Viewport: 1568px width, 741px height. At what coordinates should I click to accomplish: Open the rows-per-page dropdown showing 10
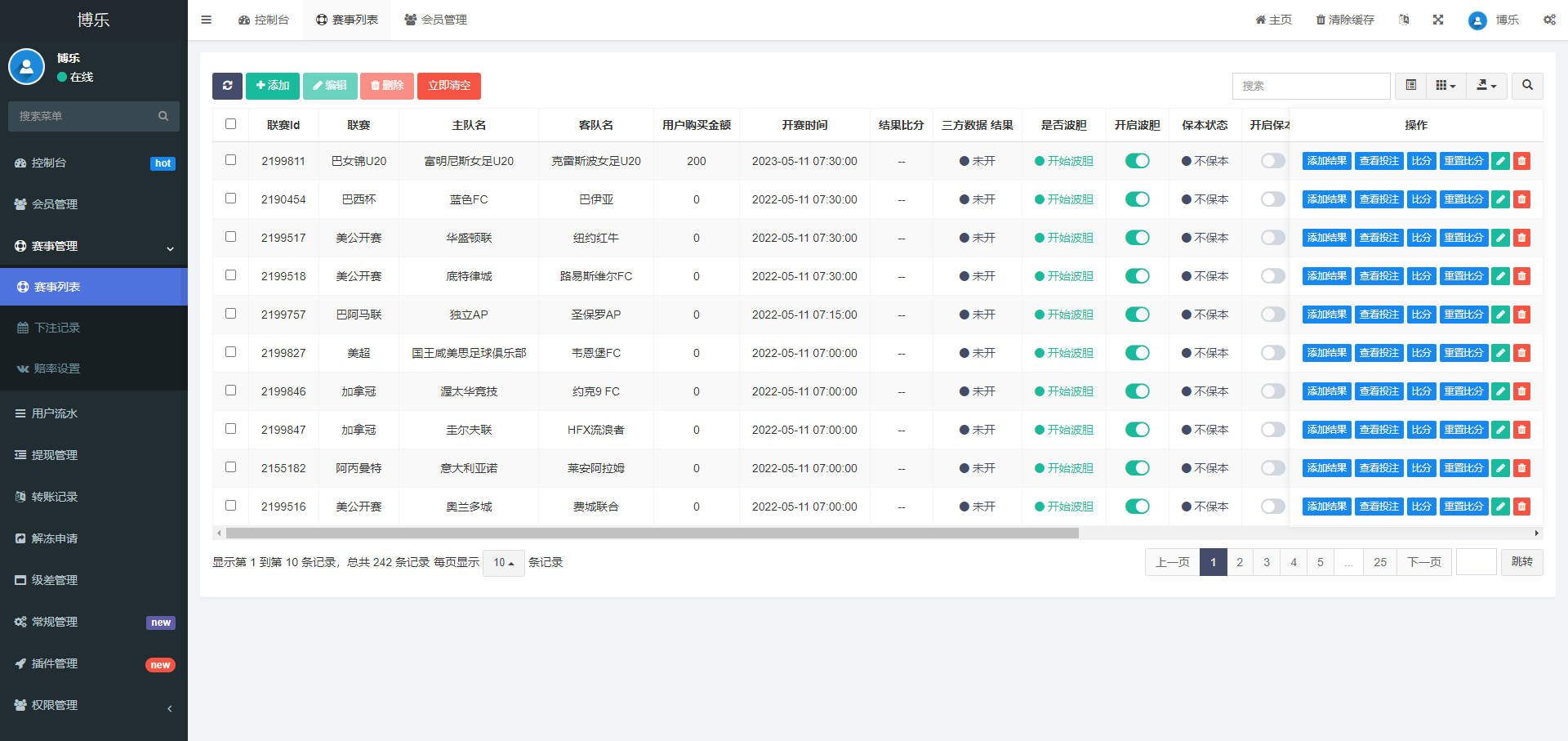click(503, 563)
